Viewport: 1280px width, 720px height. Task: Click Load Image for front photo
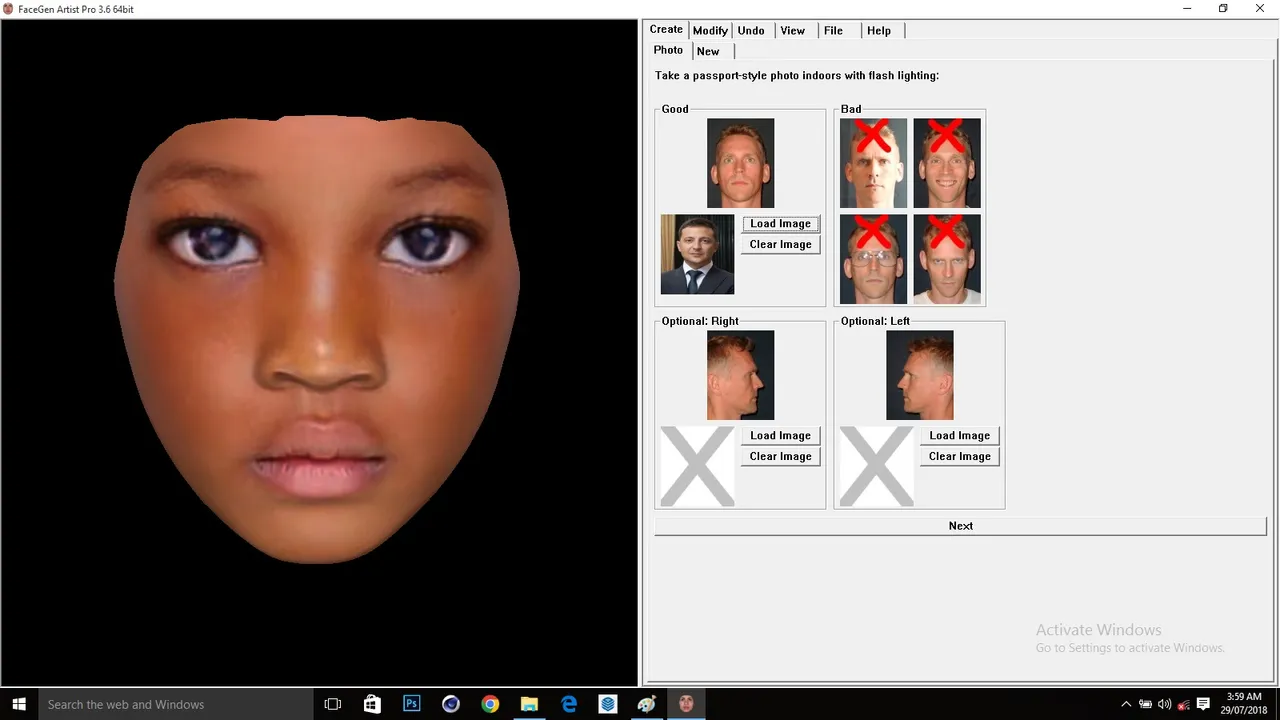pos(781,224)
